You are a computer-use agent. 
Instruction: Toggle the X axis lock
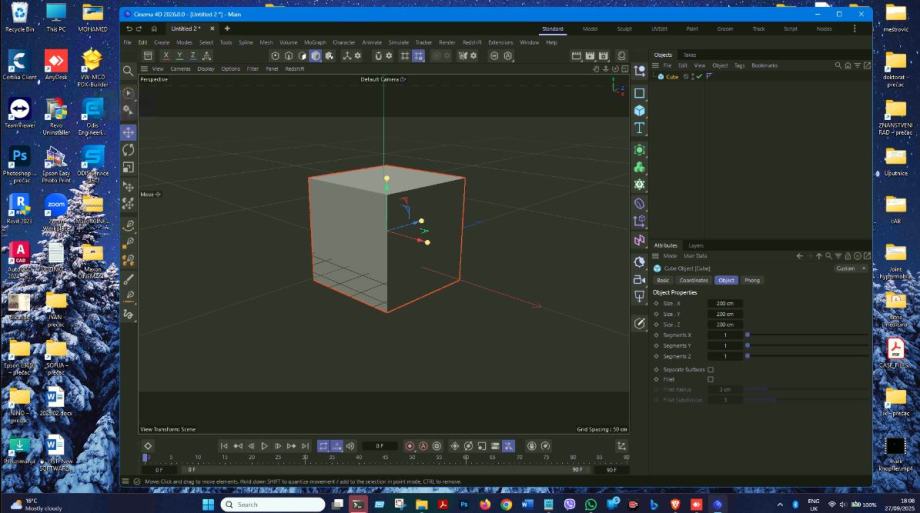[x=166, y=56]
